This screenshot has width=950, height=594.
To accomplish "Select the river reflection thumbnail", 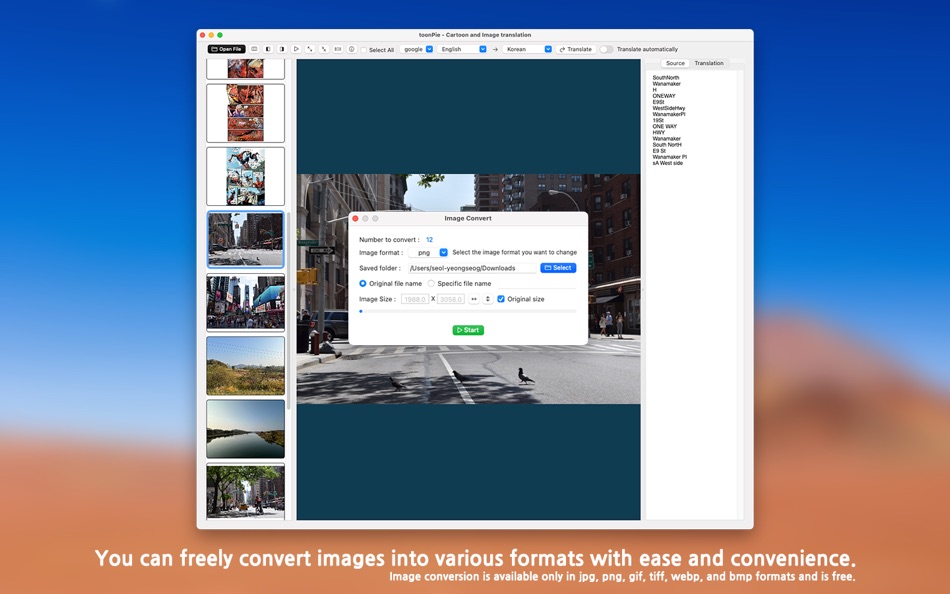I will pos(245,429).
